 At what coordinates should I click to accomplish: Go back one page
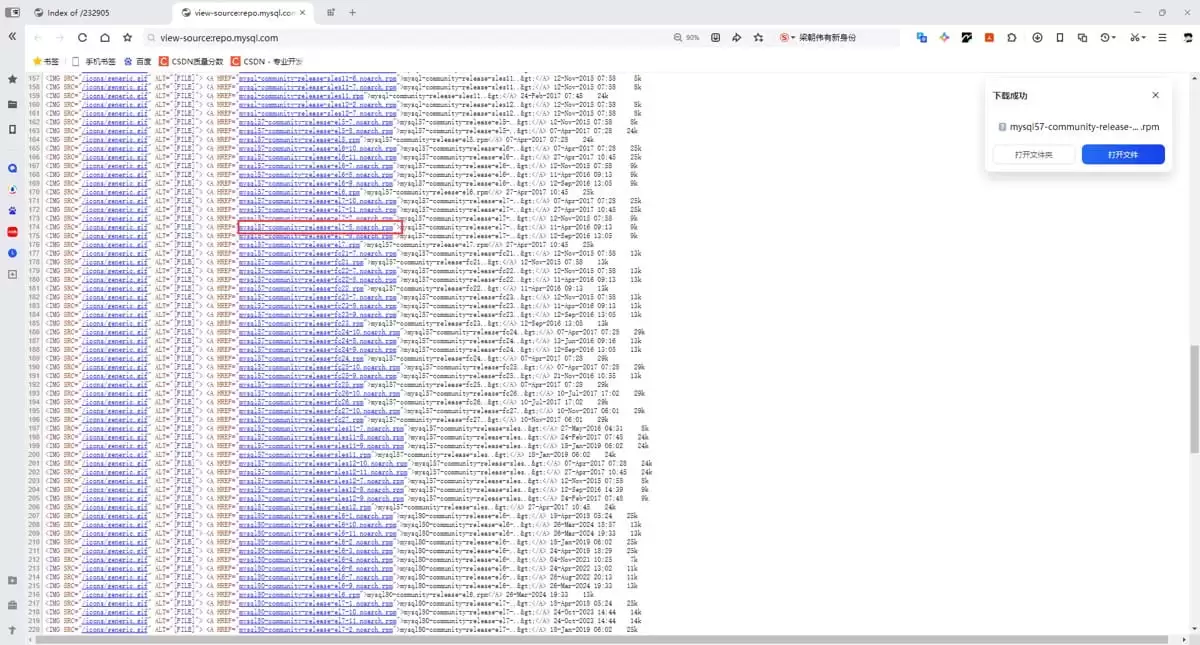(x=38, y=37)
